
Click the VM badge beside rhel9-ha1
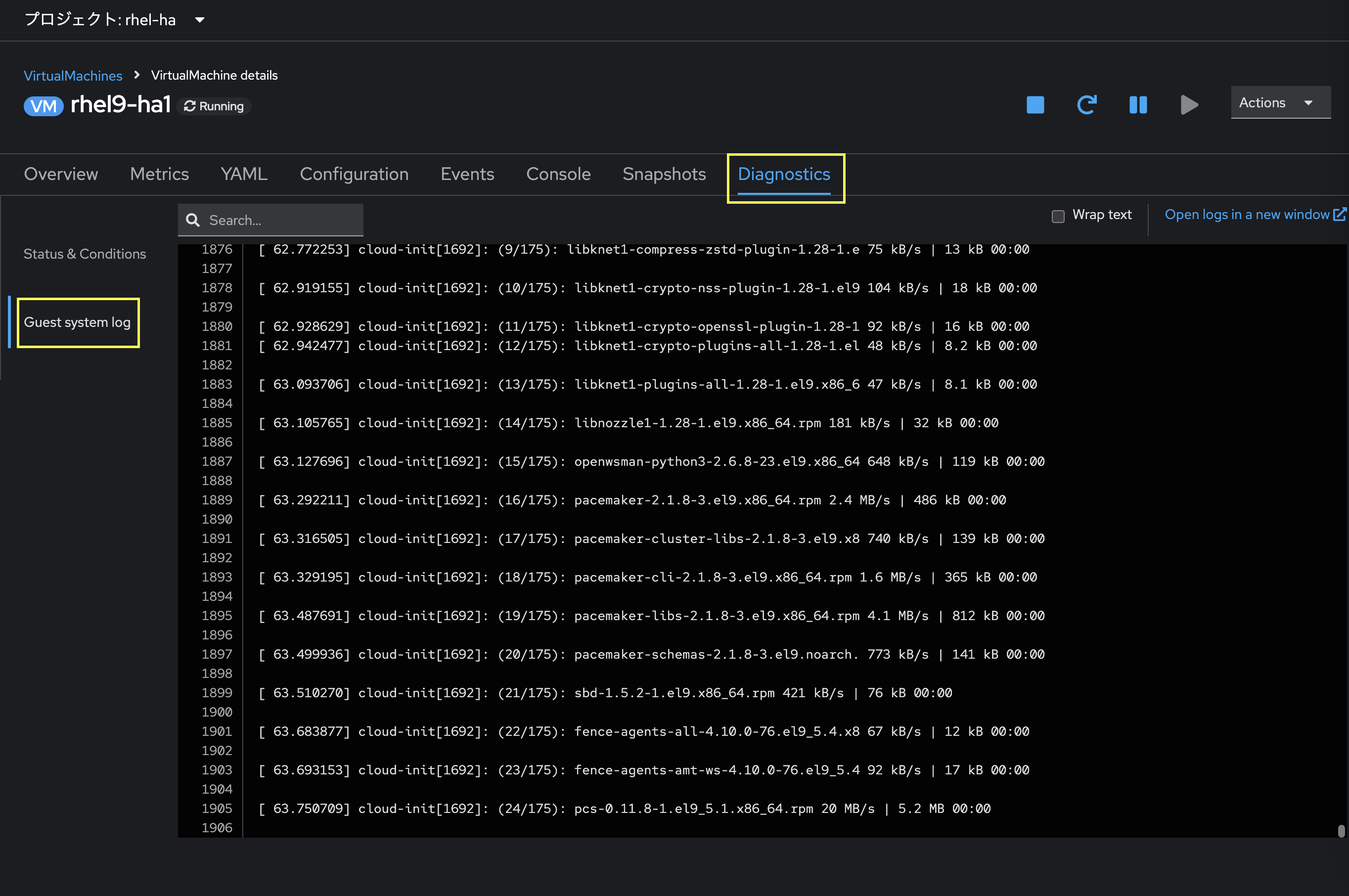pos(43,106)
